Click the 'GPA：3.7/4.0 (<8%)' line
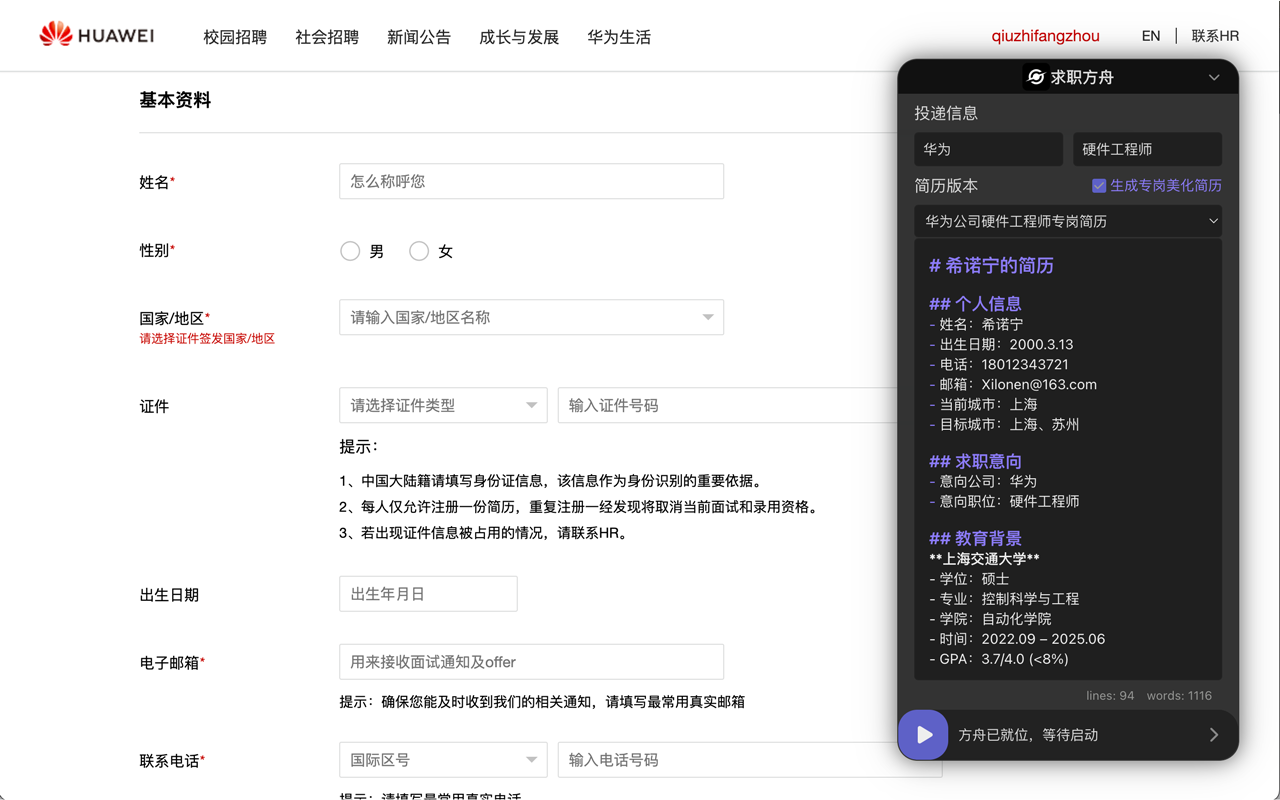The image size is (1280, 800). tap(999, 659)
